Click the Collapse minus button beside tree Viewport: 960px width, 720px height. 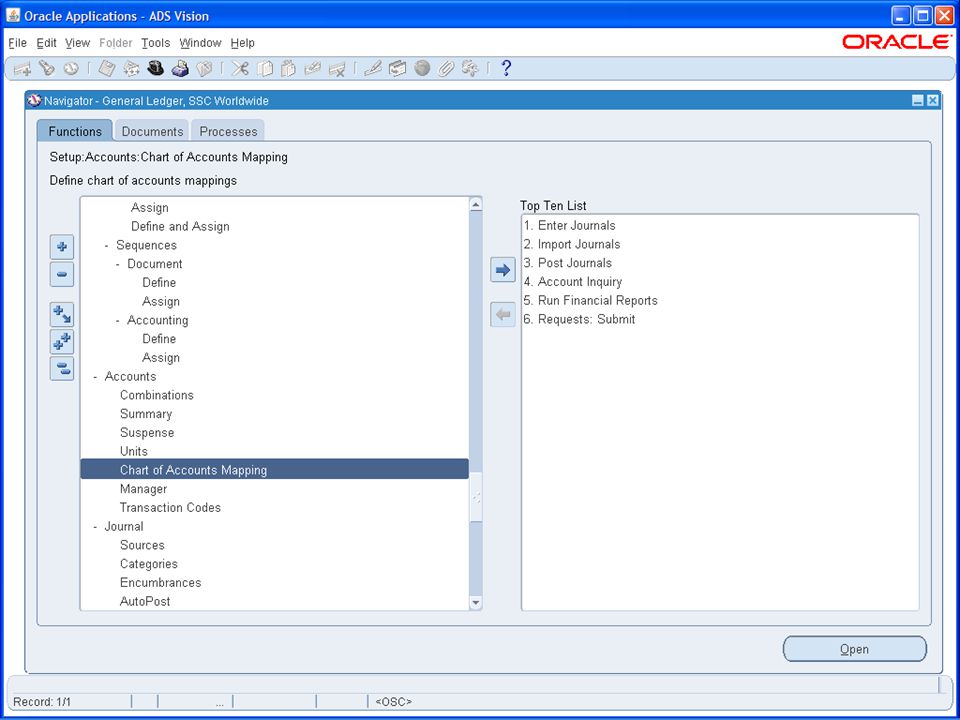pyautogui.click(x=62, y=274)
